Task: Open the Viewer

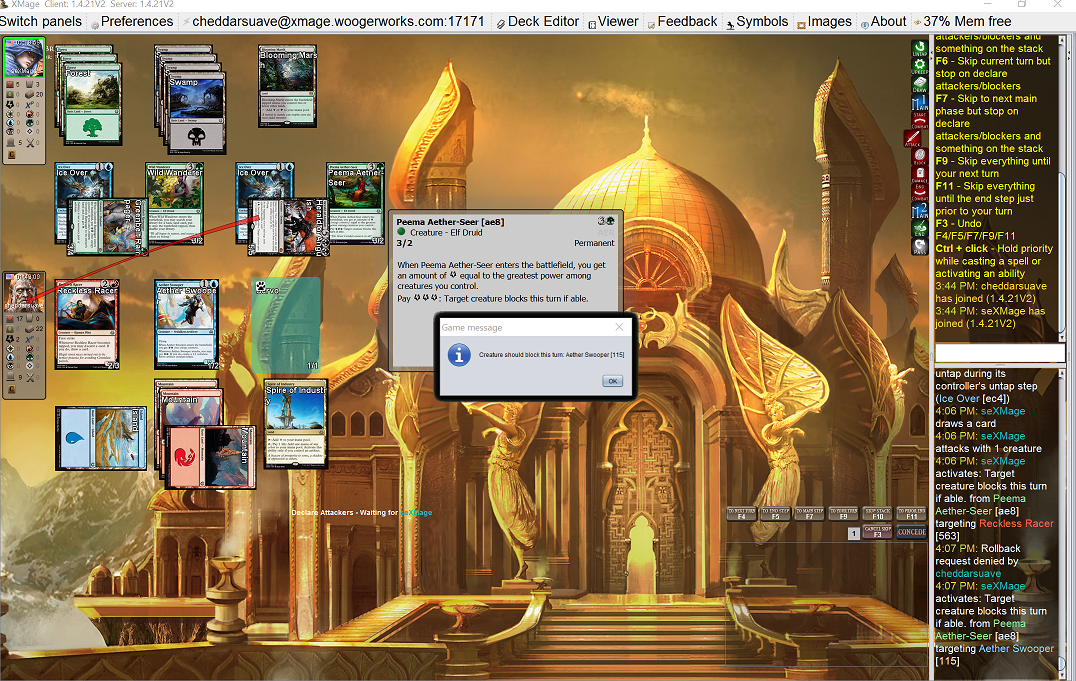Action: point(613,21)
